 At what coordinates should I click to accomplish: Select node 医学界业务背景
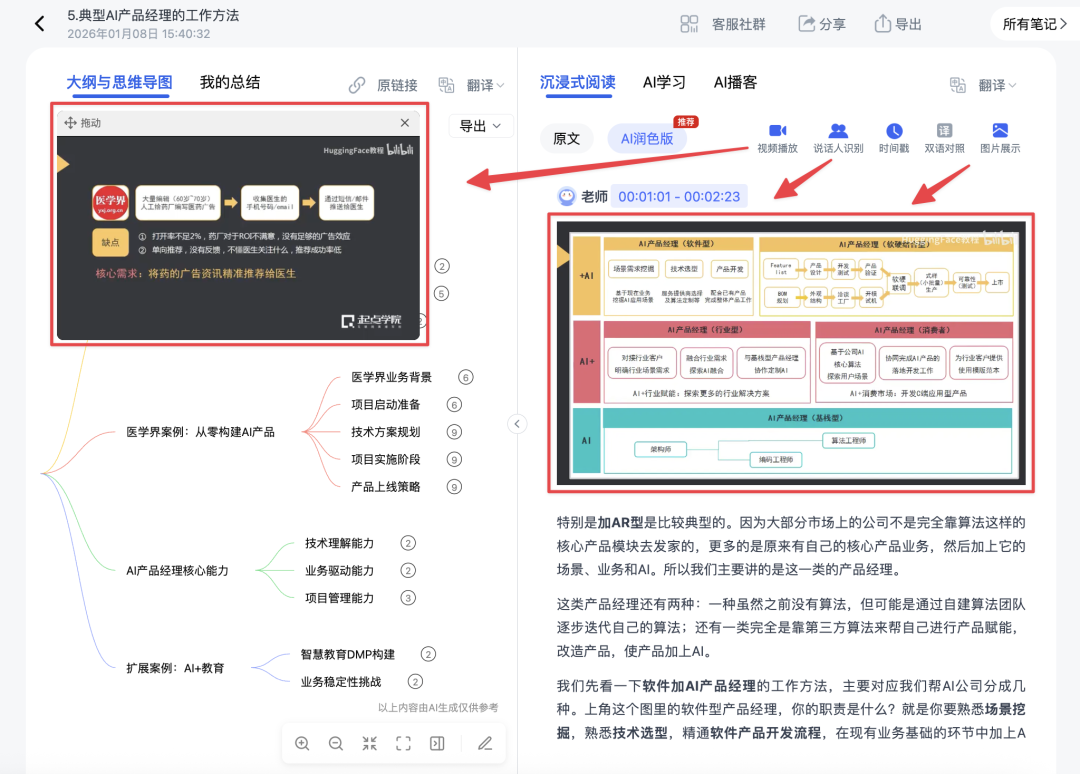click(x=391, y=377)
